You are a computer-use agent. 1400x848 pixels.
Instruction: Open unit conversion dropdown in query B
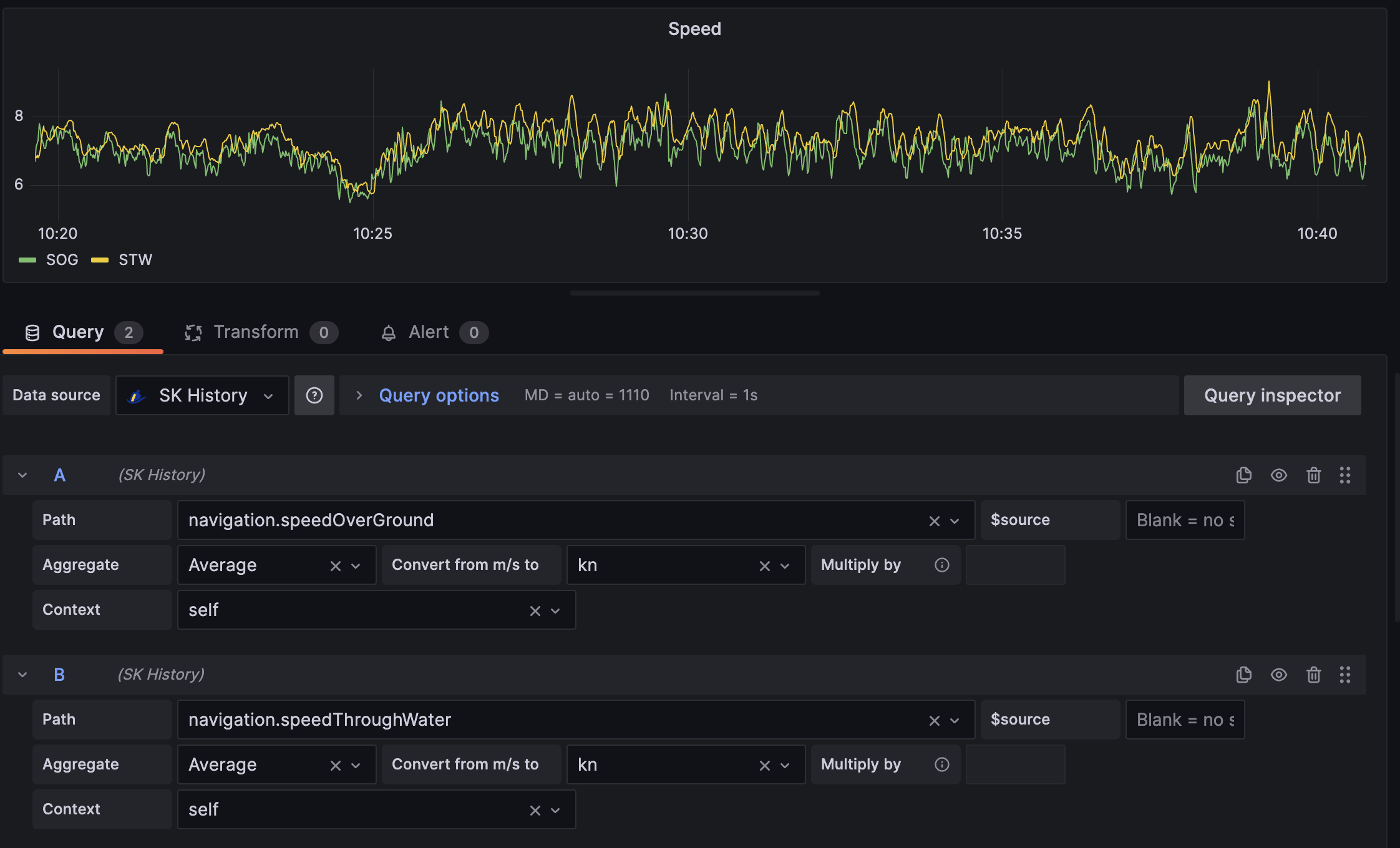785,766
